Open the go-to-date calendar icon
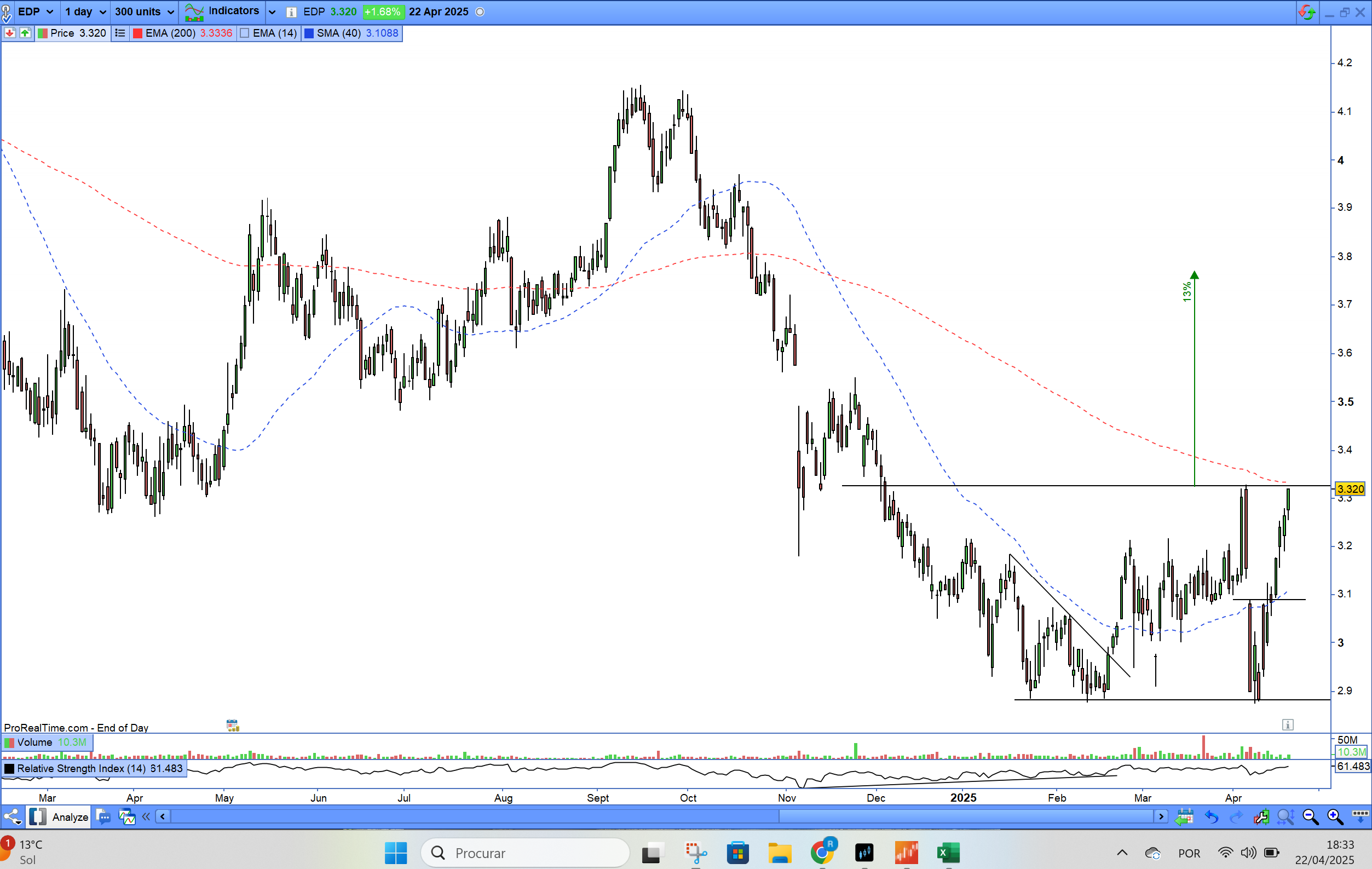This screenshot has height=869, width=1372. tap(1184, 817)
